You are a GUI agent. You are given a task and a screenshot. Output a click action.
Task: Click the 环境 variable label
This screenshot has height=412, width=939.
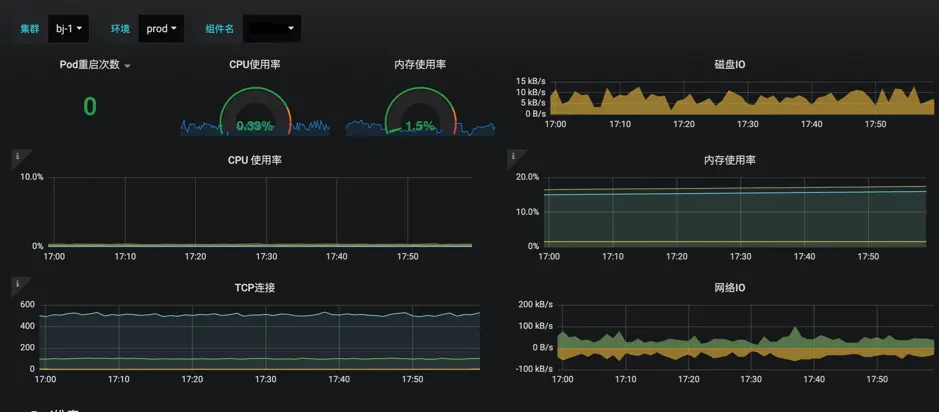coord(120,29)
